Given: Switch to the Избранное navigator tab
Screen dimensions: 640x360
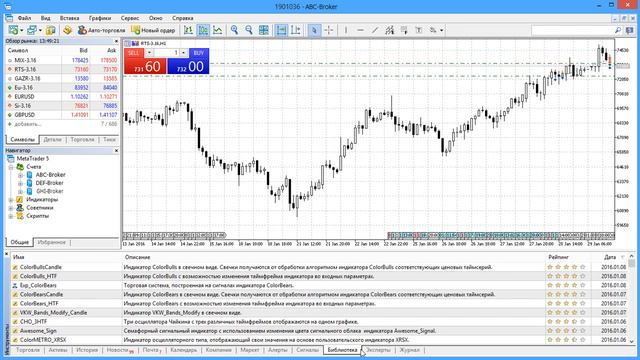Looking at the screenshot, I should 51,242.
